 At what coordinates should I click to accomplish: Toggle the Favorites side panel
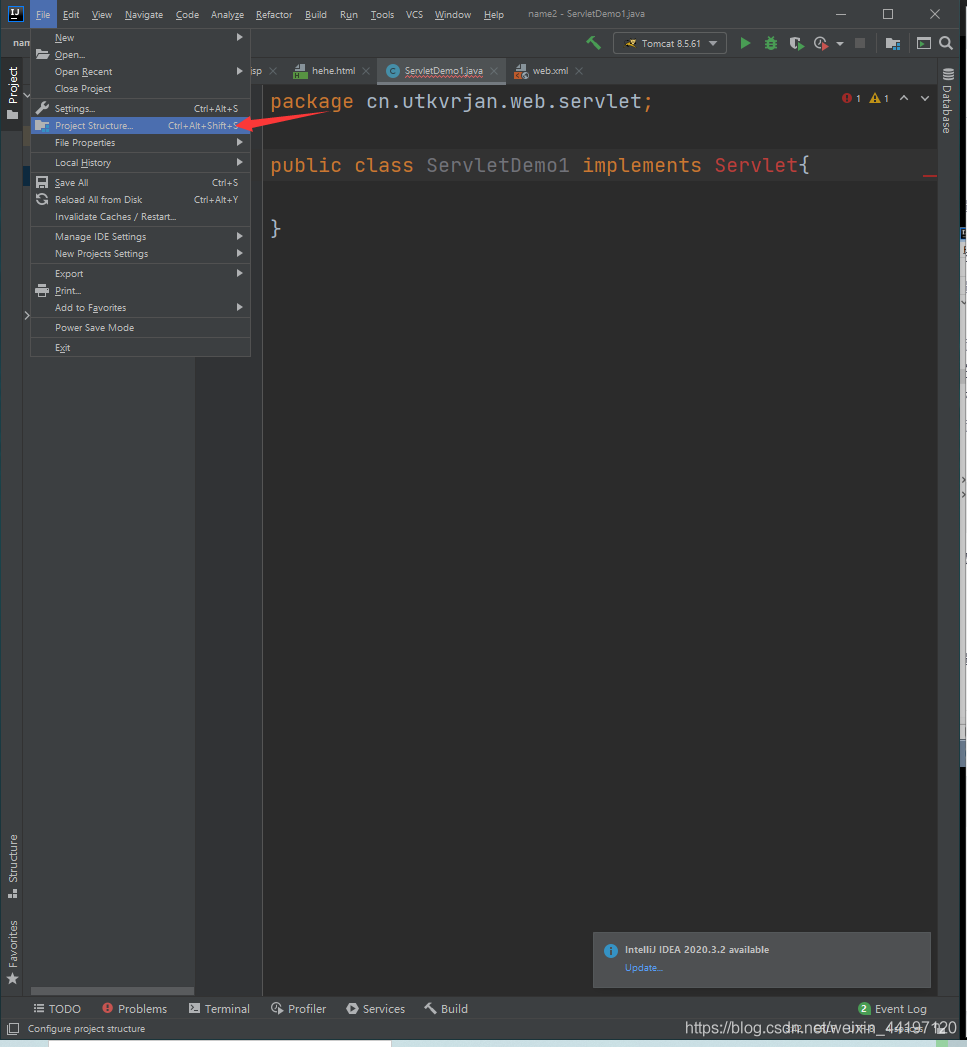[13, 951]
